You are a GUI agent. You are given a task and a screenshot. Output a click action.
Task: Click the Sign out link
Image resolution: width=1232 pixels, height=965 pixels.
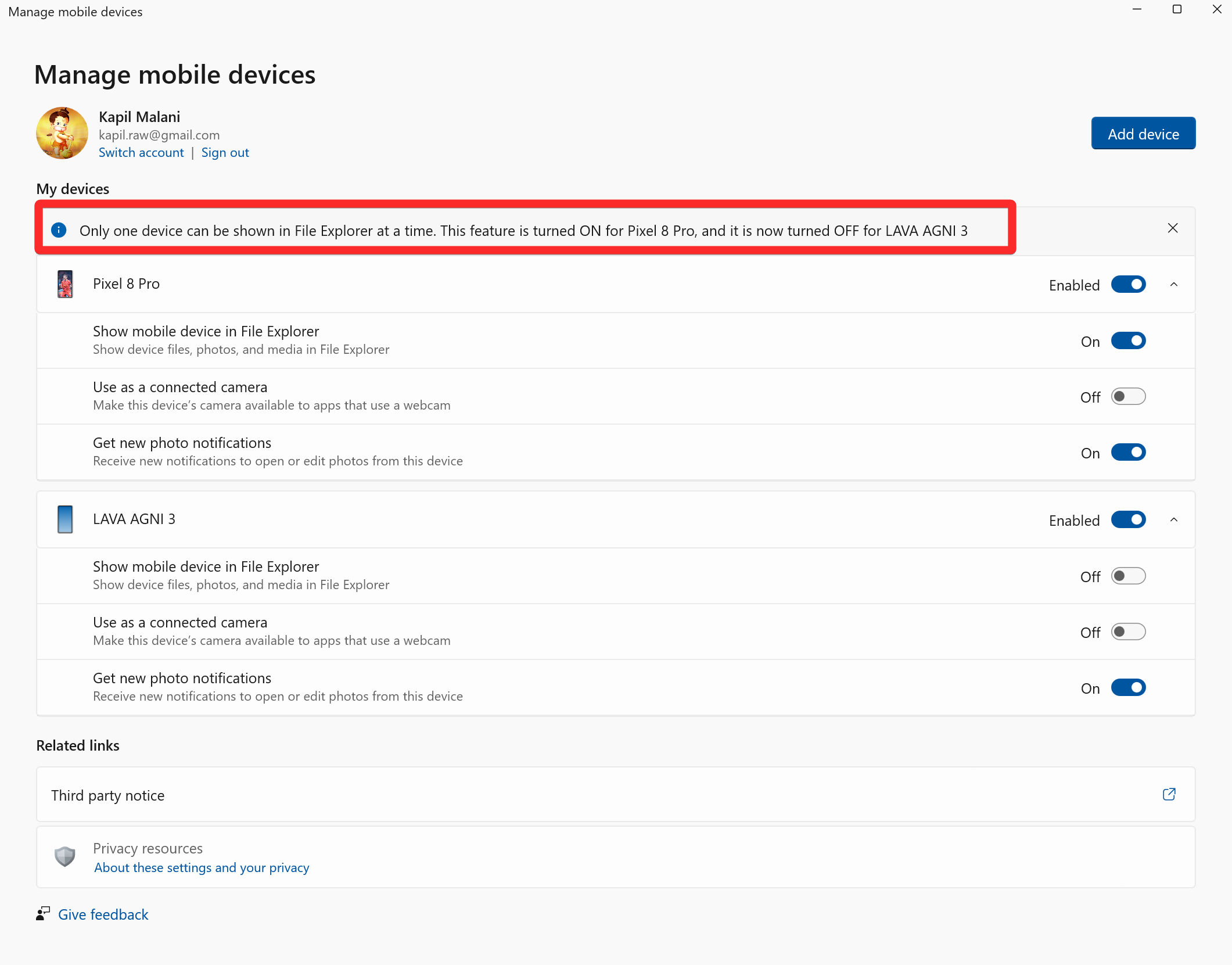click(x=225, y=153)
